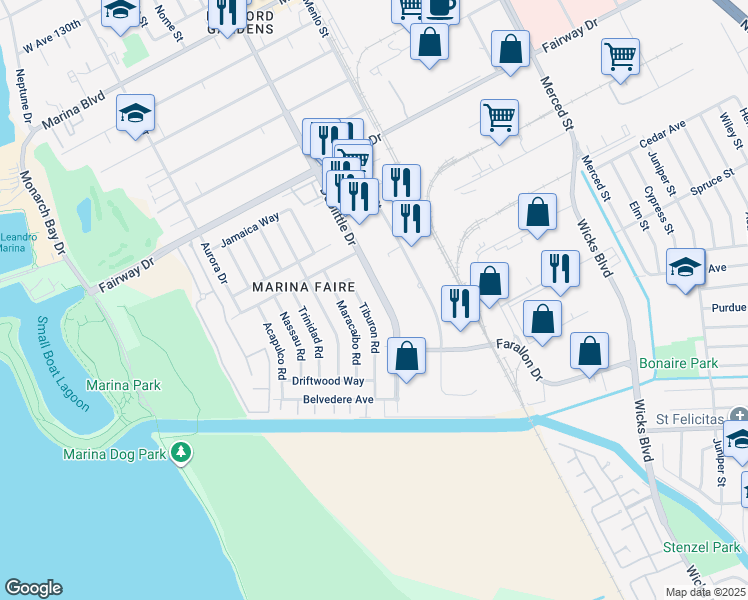The image size is (748, 600).
Task: Click the school marker beside Marina Blvd
Action: (135, 114)
